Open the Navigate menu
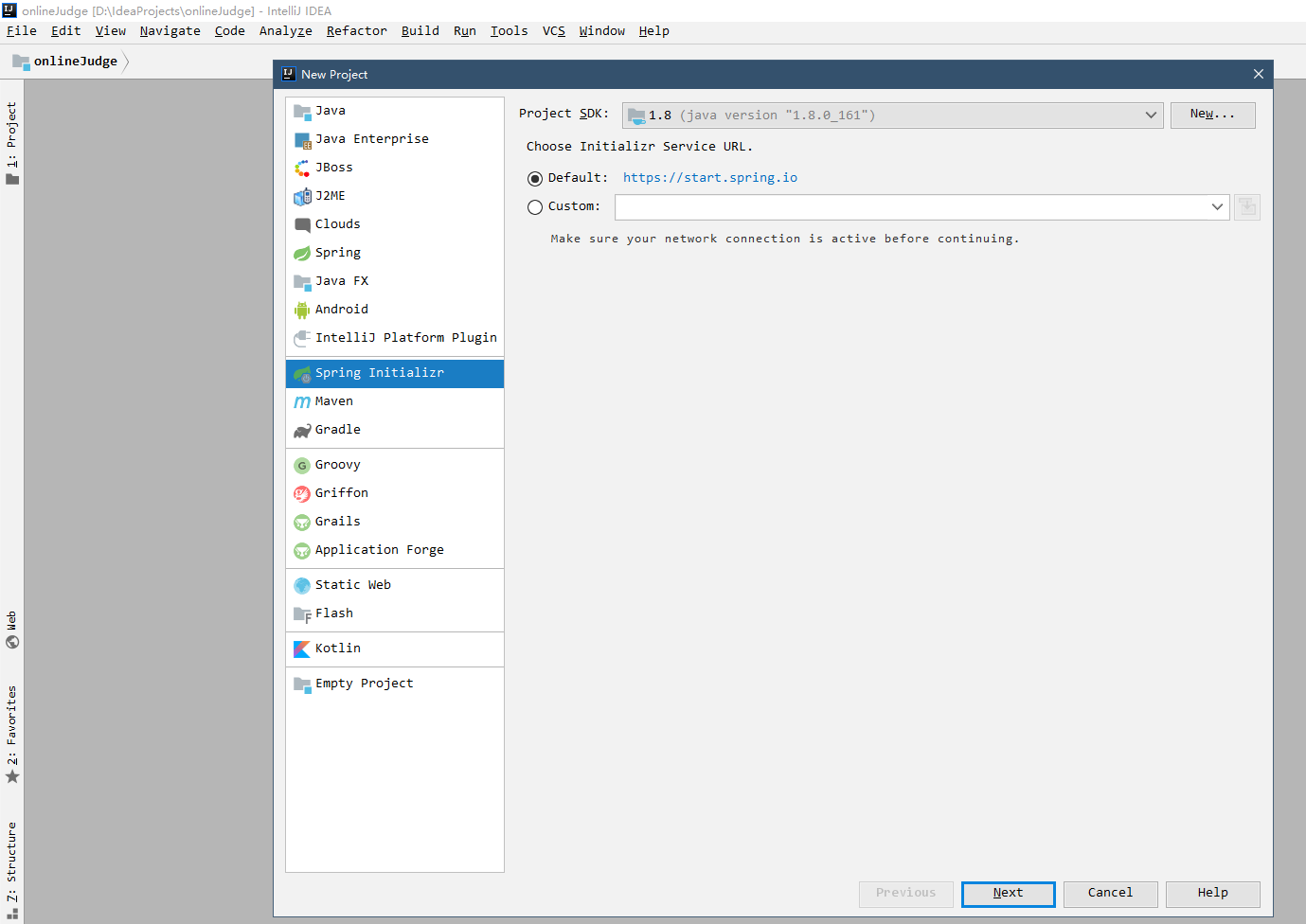Viewport: 1306px width, 924px height. [x=170, y=31]
